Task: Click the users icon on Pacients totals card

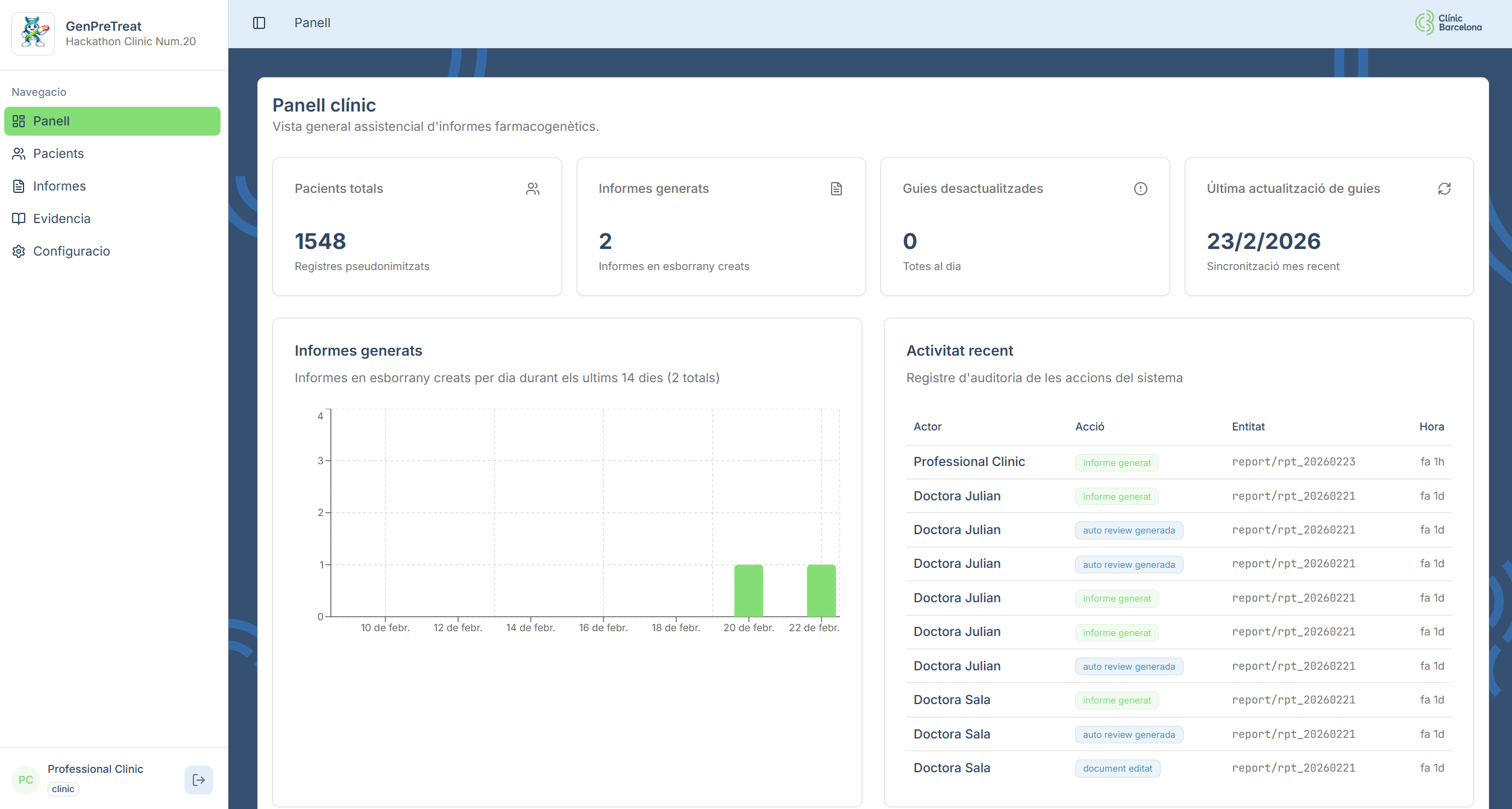Action: (532, 189)
